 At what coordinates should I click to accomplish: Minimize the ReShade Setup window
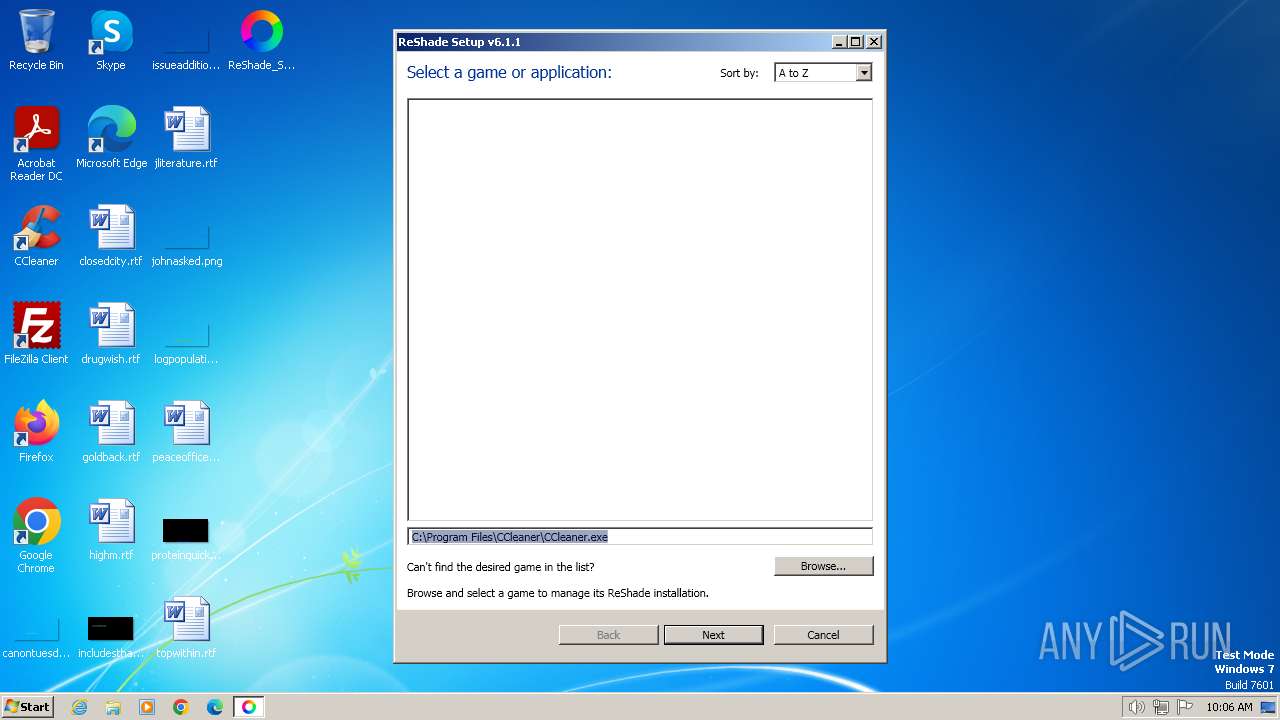(840, 42)
